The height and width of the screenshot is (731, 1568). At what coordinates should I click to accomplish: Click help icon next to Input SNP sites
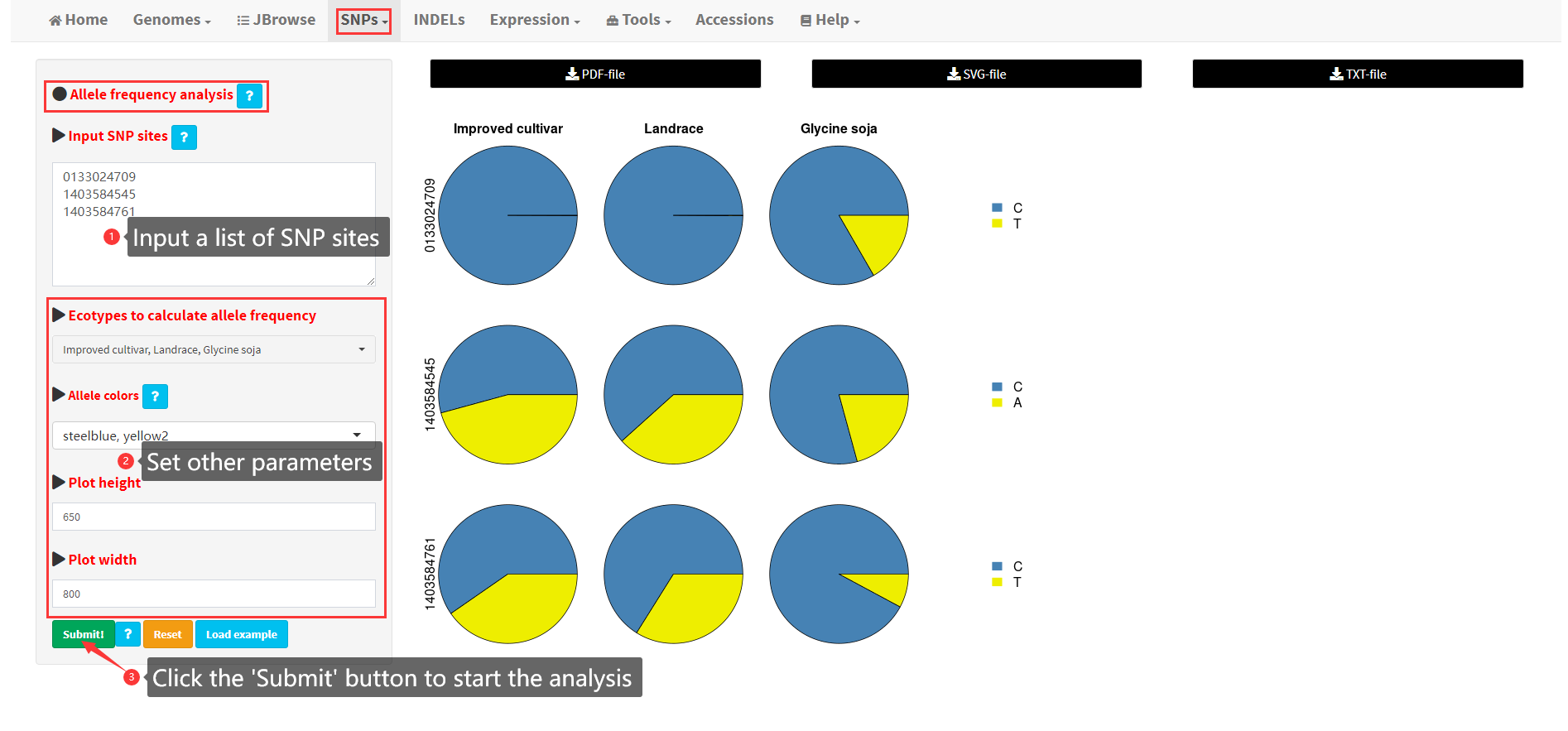click(x=184, y=137)
